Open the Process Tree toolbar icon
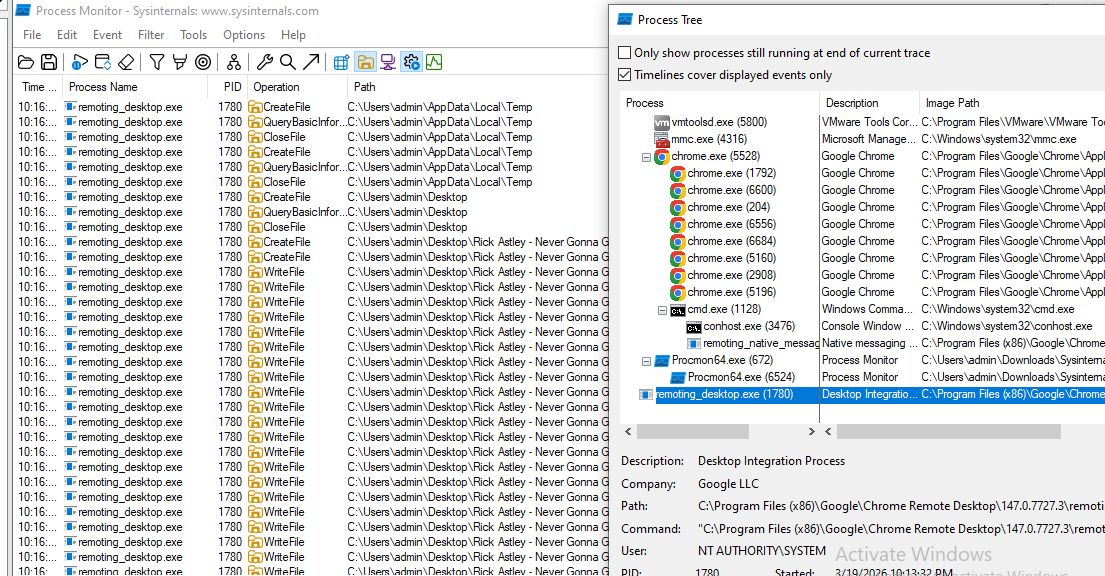Viewport: 1105px width, 576px height. [233, 62]
